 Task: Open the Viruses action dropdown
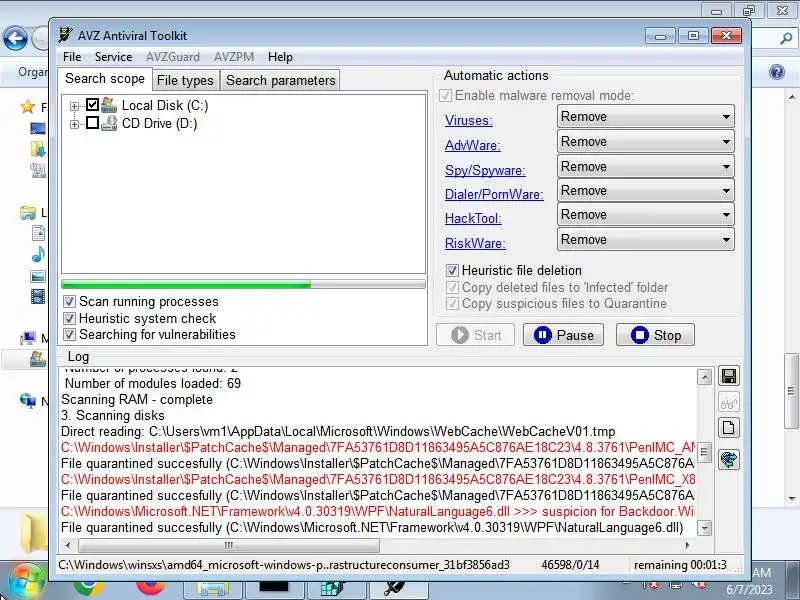pos(645,116)
